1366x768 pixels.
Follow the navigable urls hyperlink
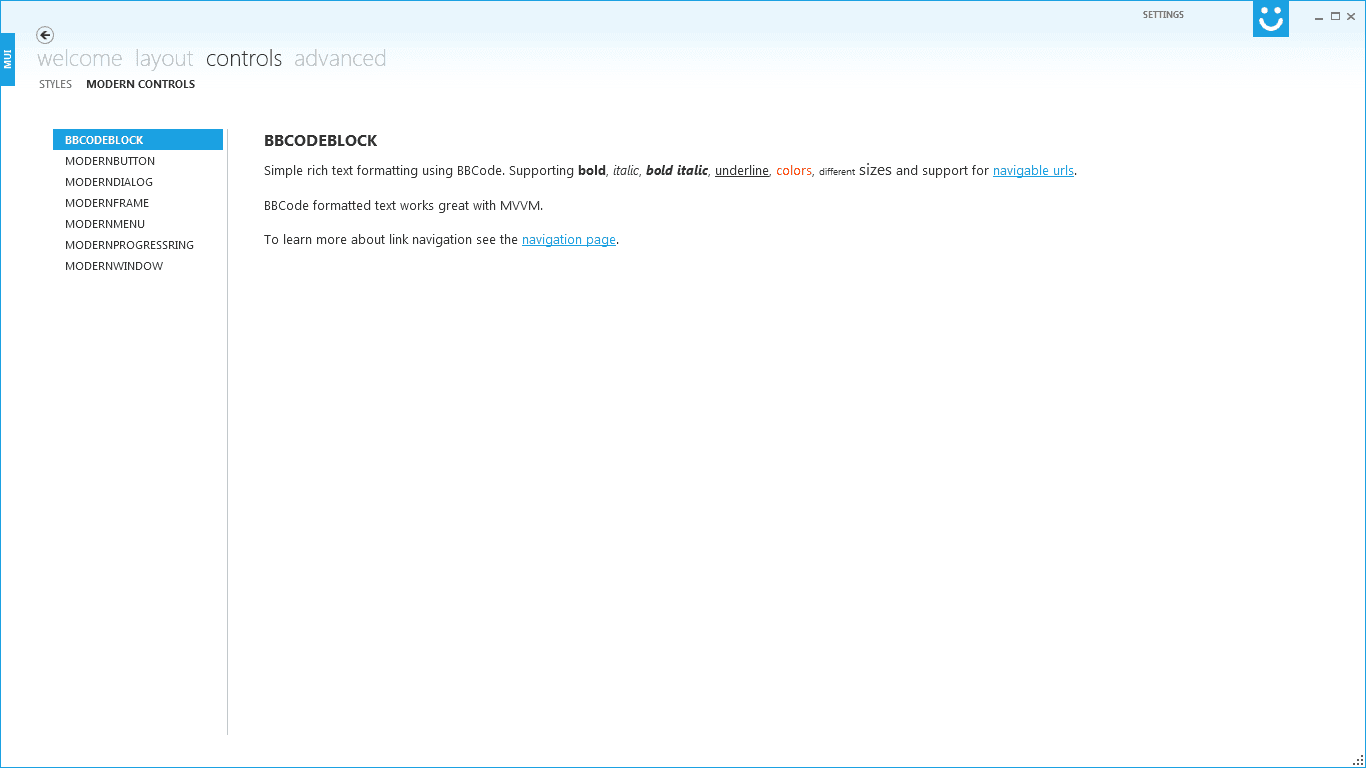click(x=1033, y=170)
